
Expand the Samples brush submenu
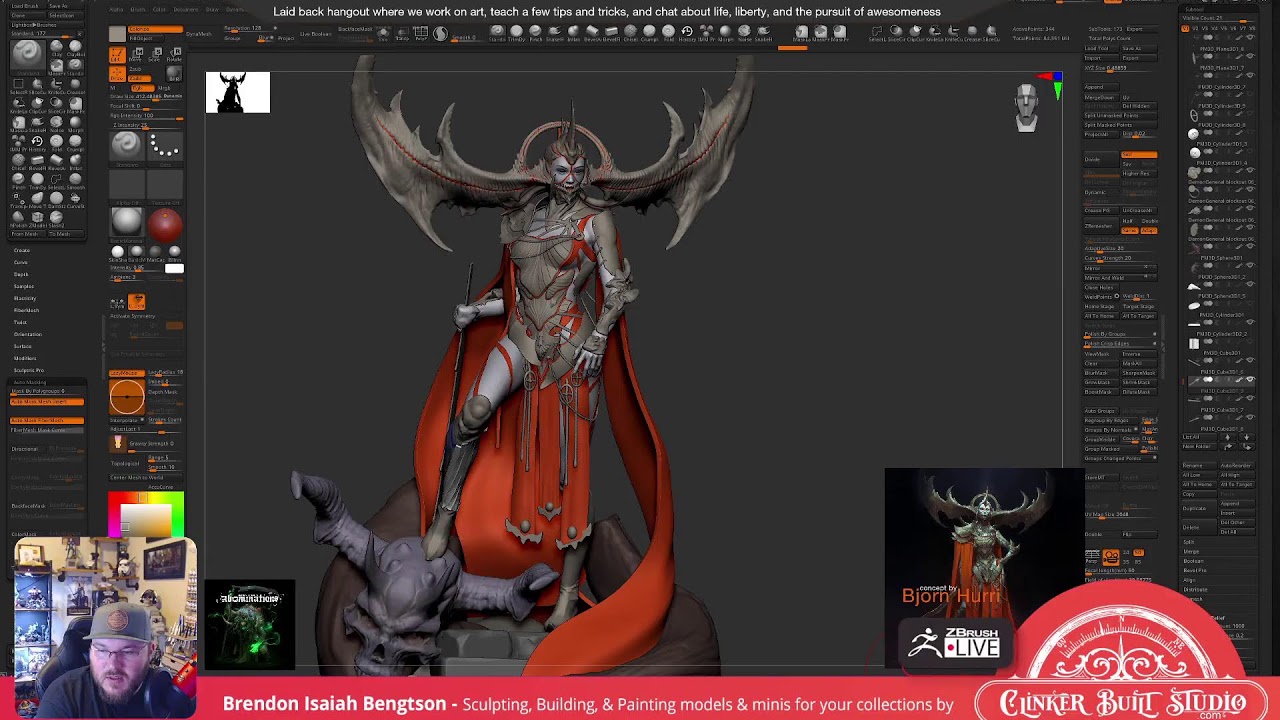tap(24, 286)
